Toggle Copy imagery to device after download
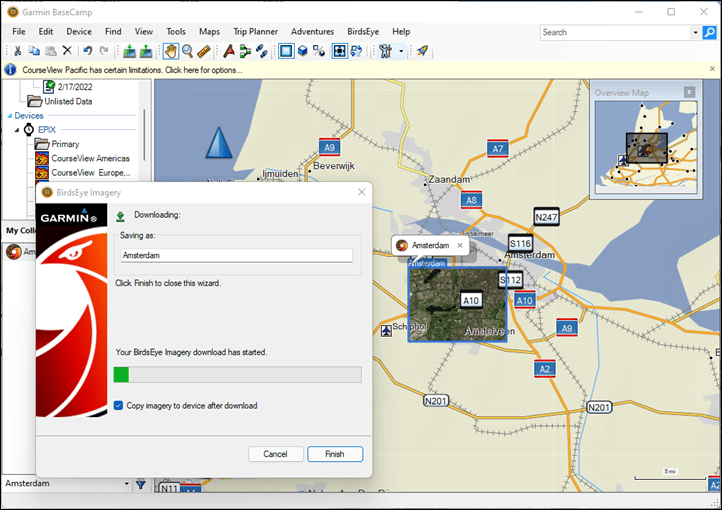 118,406
